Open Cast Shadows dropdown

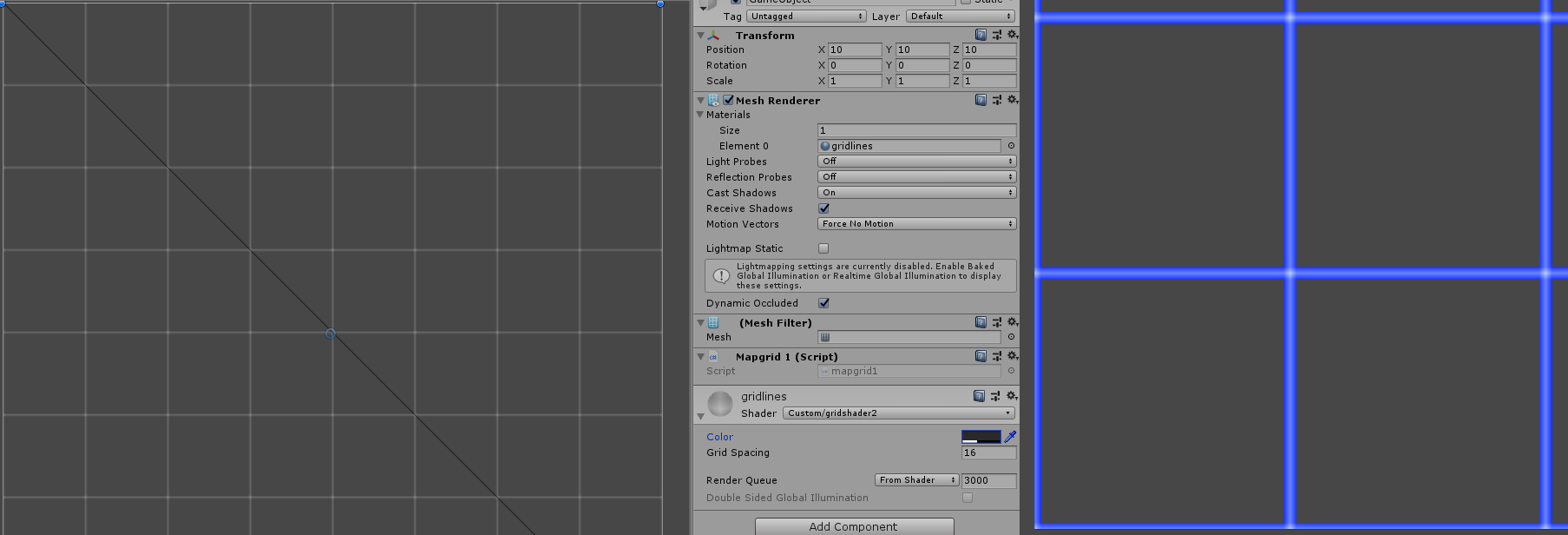pos(917,193)
